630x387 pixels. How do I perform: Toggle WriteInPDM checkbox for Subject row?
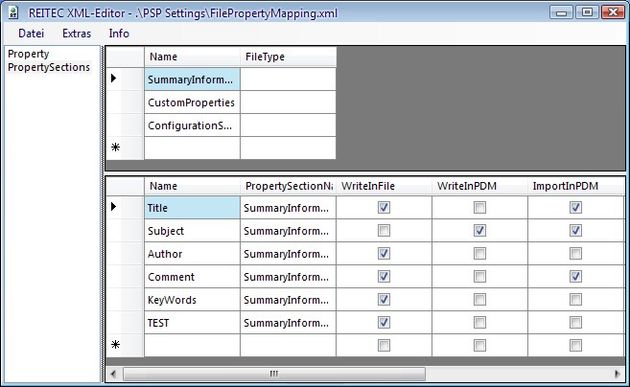pos(479,230)
